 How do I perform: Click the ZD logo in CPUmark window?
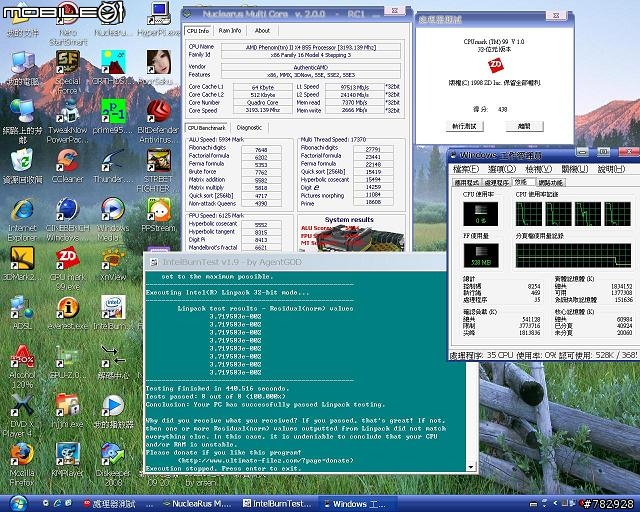496,65
